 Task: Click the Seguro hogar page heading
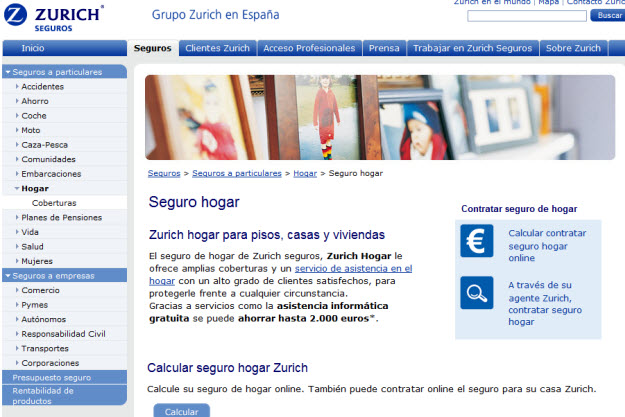tap(194, 202)
